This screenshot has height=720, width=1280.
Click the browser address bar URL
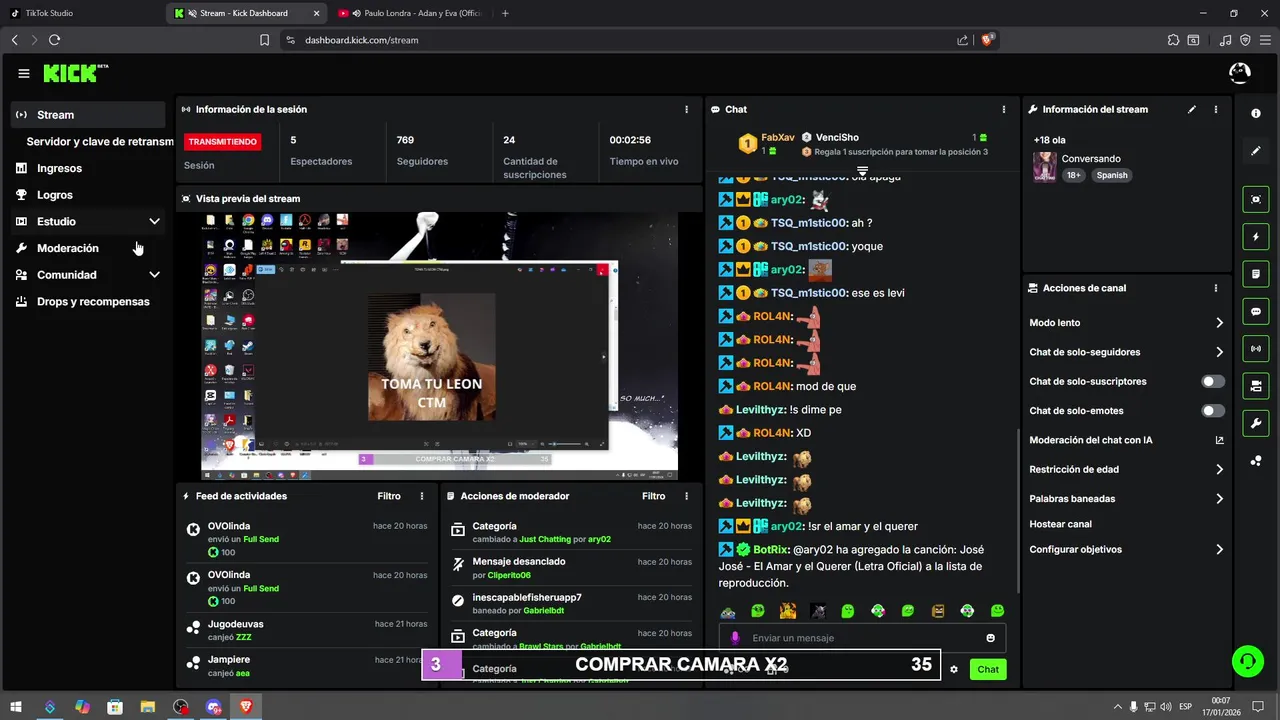click(x=361, y=40)
